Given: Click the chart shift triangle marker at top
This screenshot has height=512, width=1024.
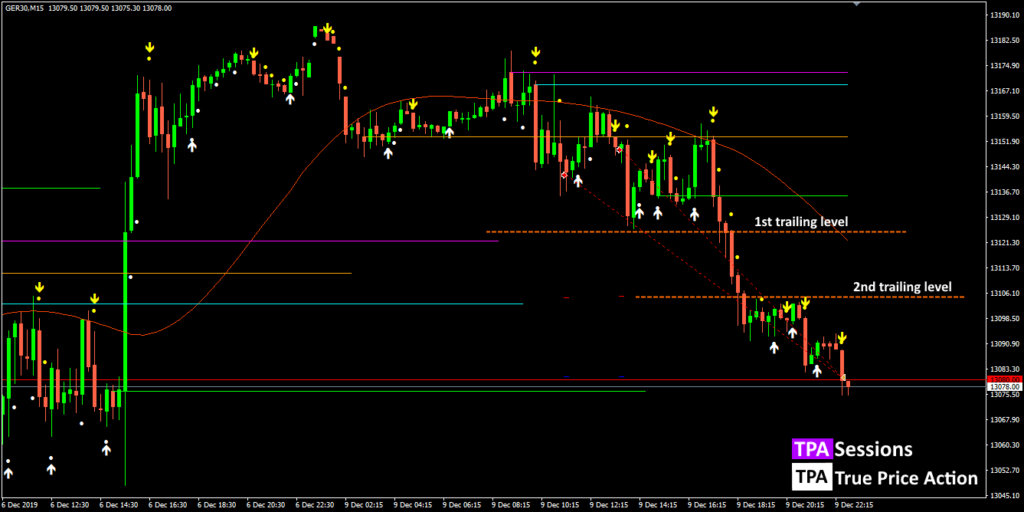Looking at the screenshot, I should click(855, 5).
